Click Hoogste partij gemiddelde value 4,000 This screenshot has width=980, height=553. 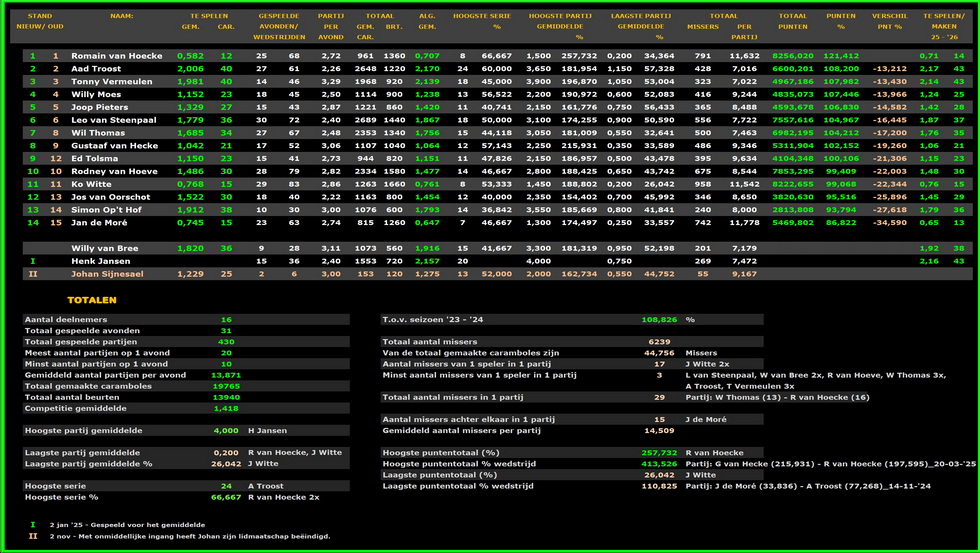pyautogui.click(x=226, y=431)
